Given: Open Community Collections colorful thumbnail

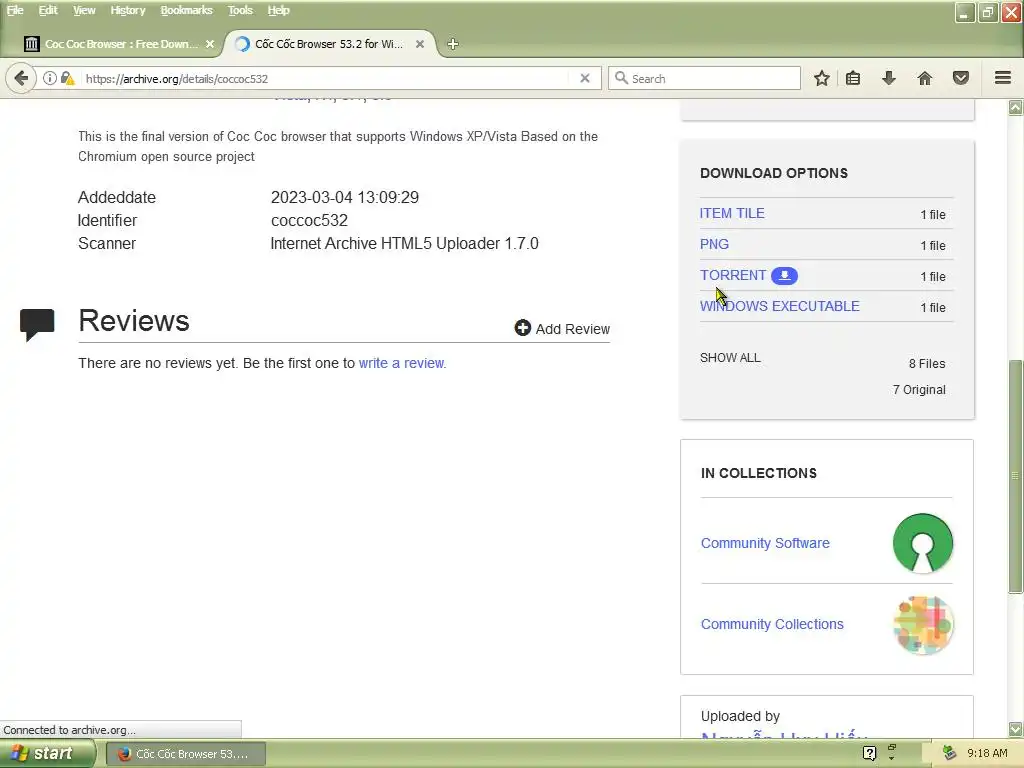Looking at the screenshot, I should point(923,625).
